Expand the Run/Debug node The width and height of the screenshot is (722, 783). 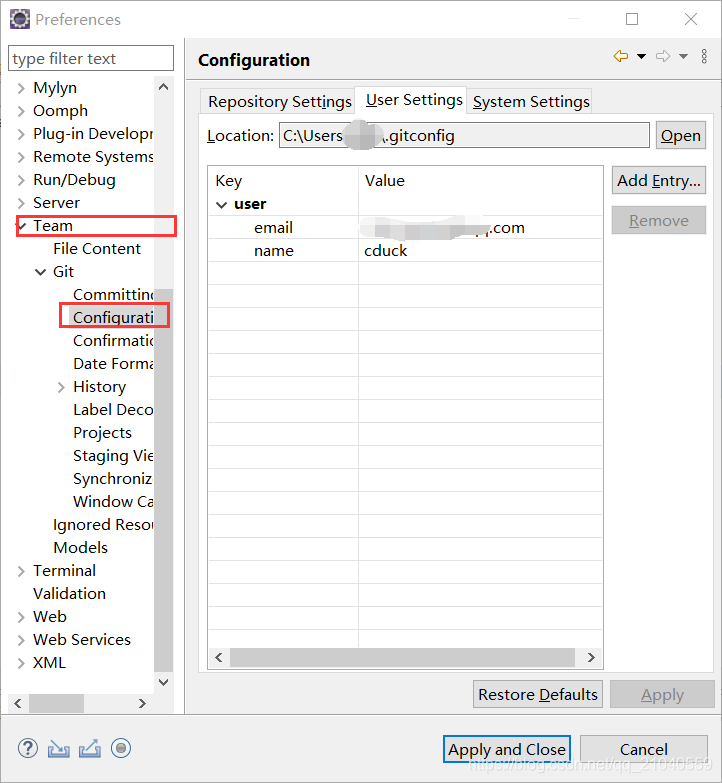(x=21, y=180)
